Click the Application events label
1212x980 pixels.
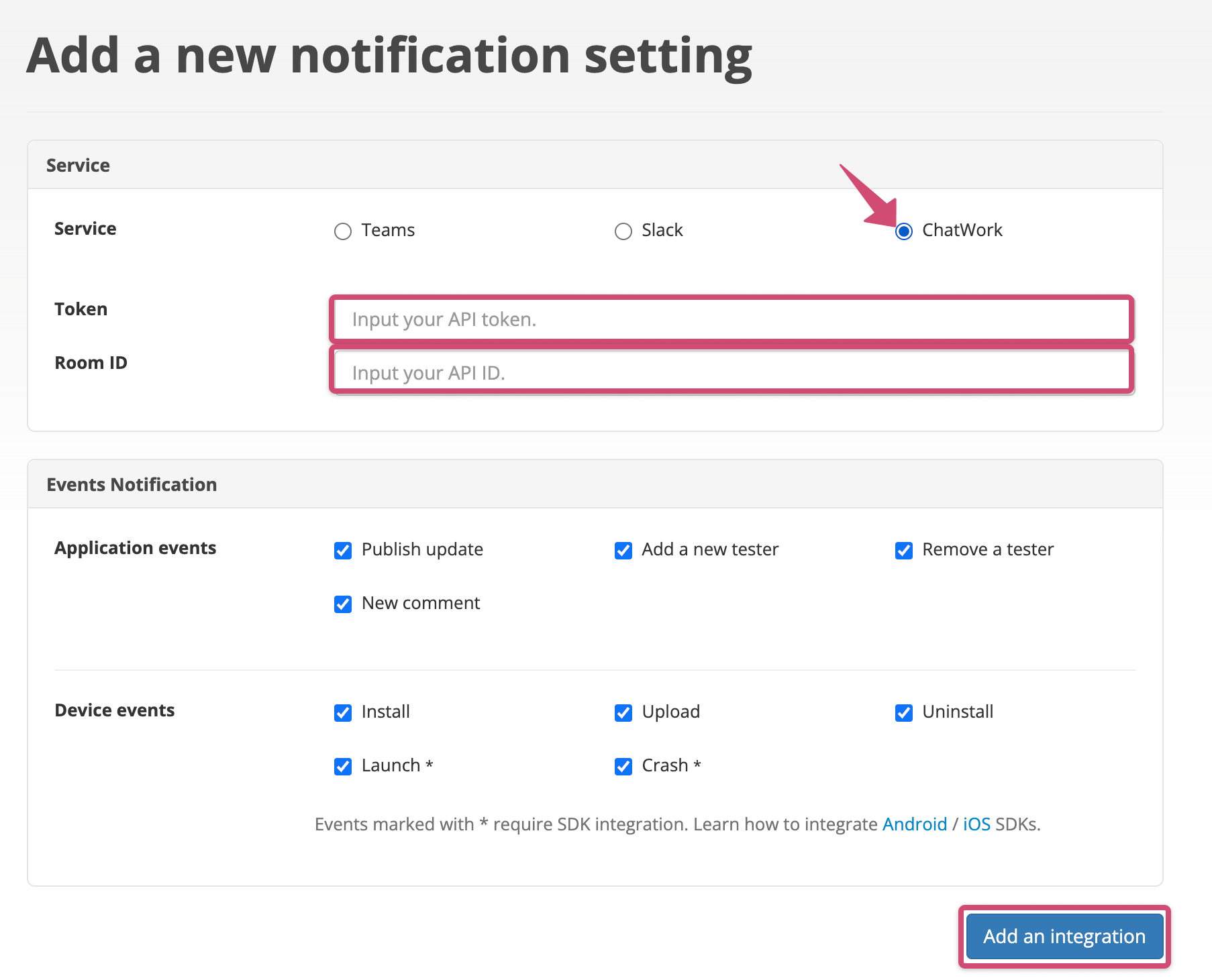pyautogui.click(x=135, y=548)
